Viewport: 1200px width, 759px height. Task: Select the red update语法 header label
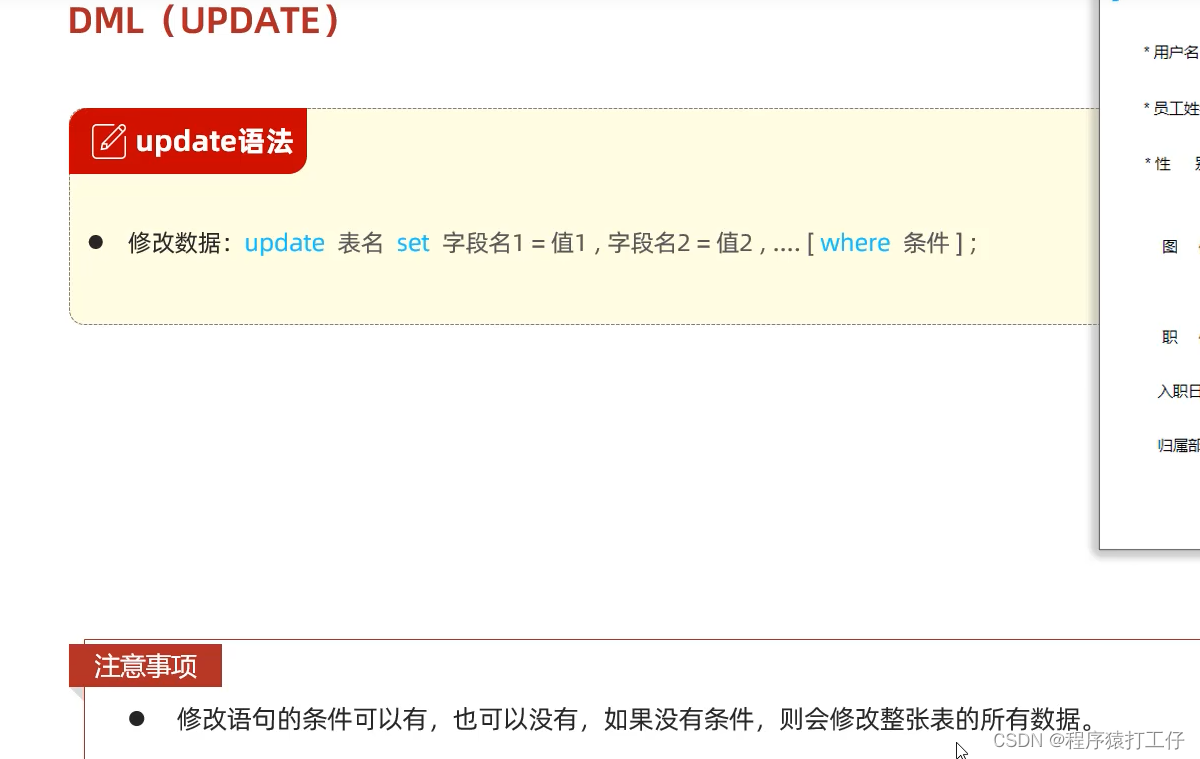(188, 141)
